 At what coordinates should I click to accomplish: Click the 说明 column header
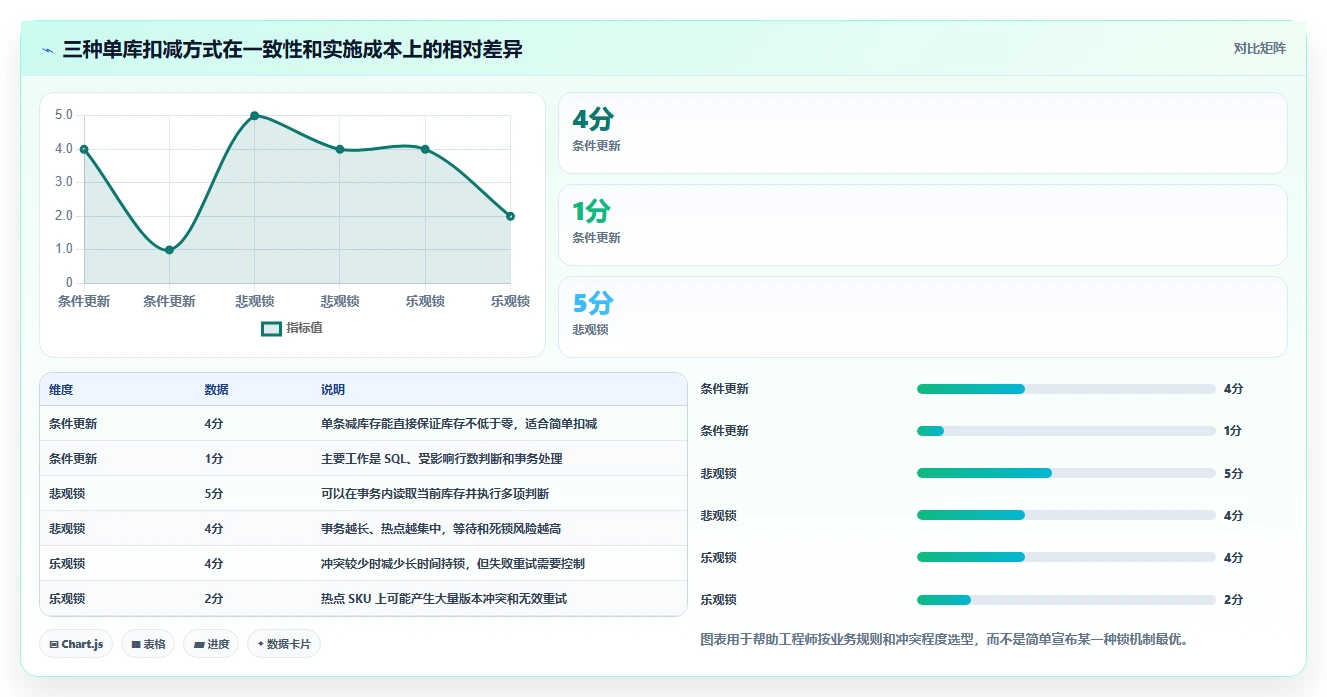333,390
